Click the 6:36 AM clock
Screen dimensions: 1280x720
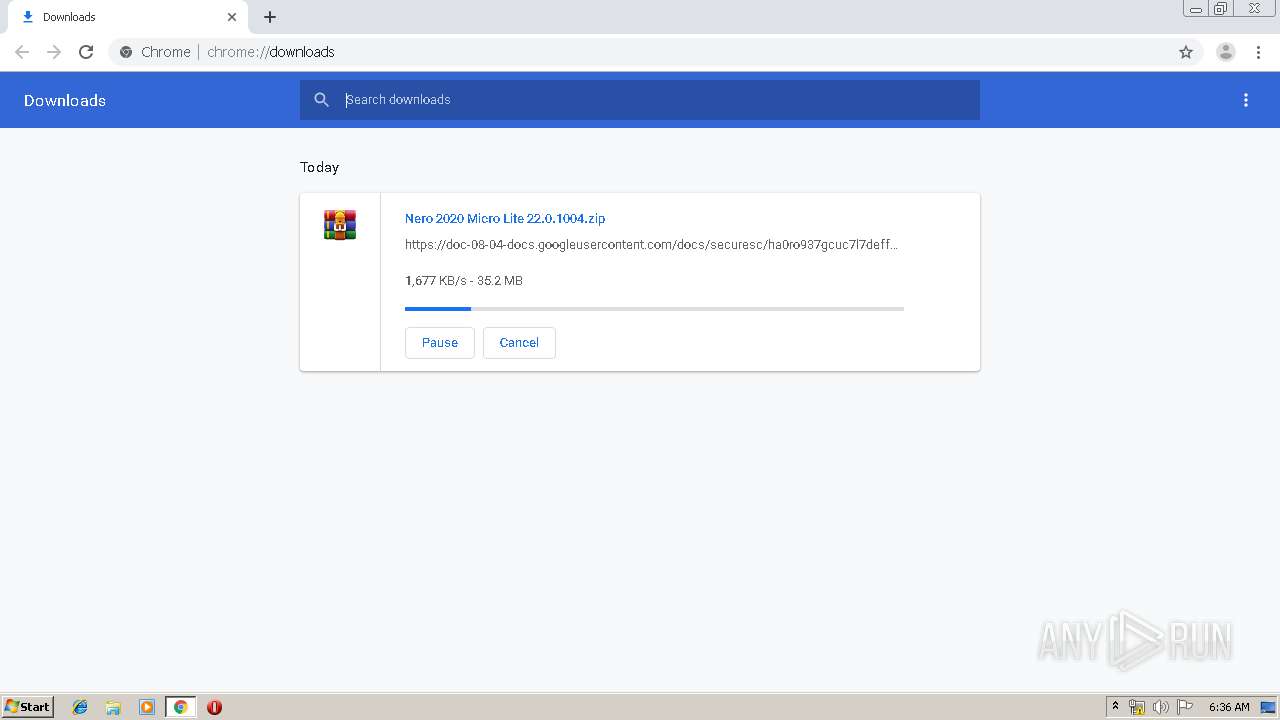(1229, 707)
